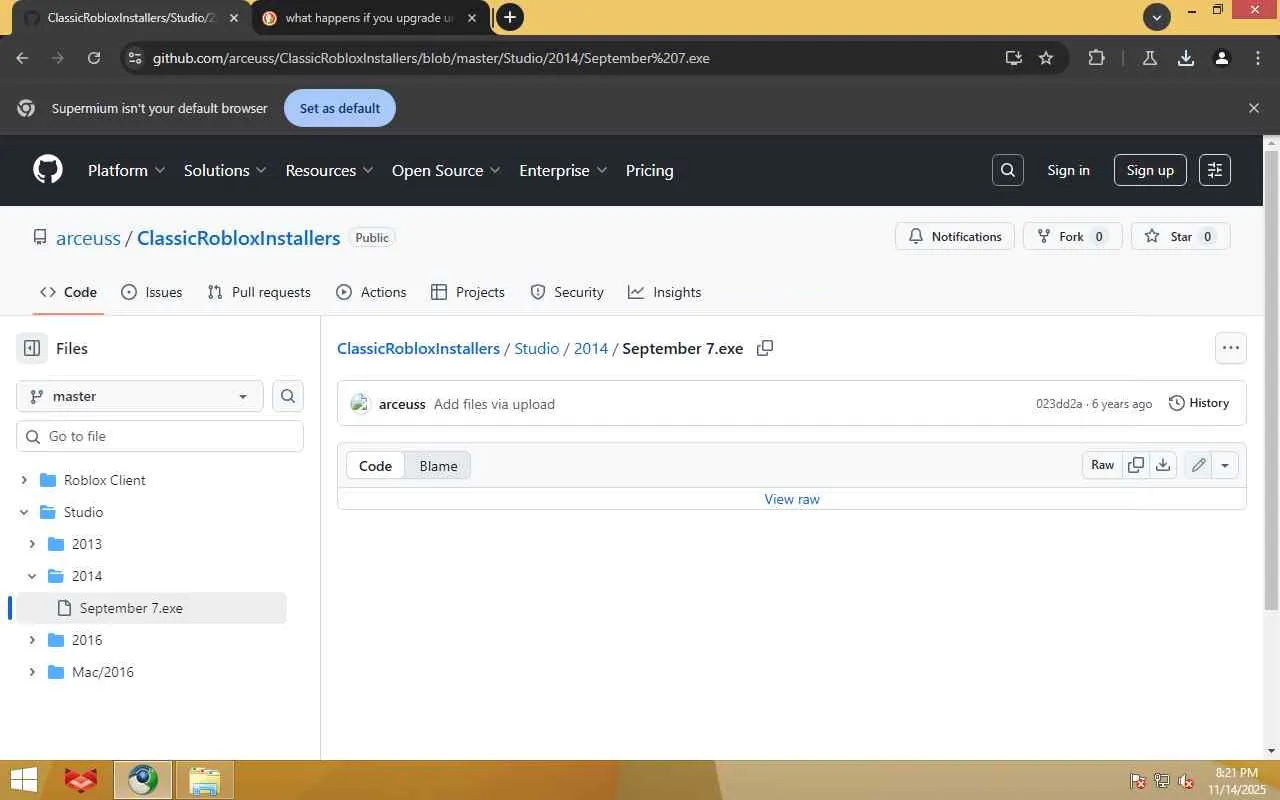Download raw file icon
The image size is (1280, 800).
point(1163,465)
